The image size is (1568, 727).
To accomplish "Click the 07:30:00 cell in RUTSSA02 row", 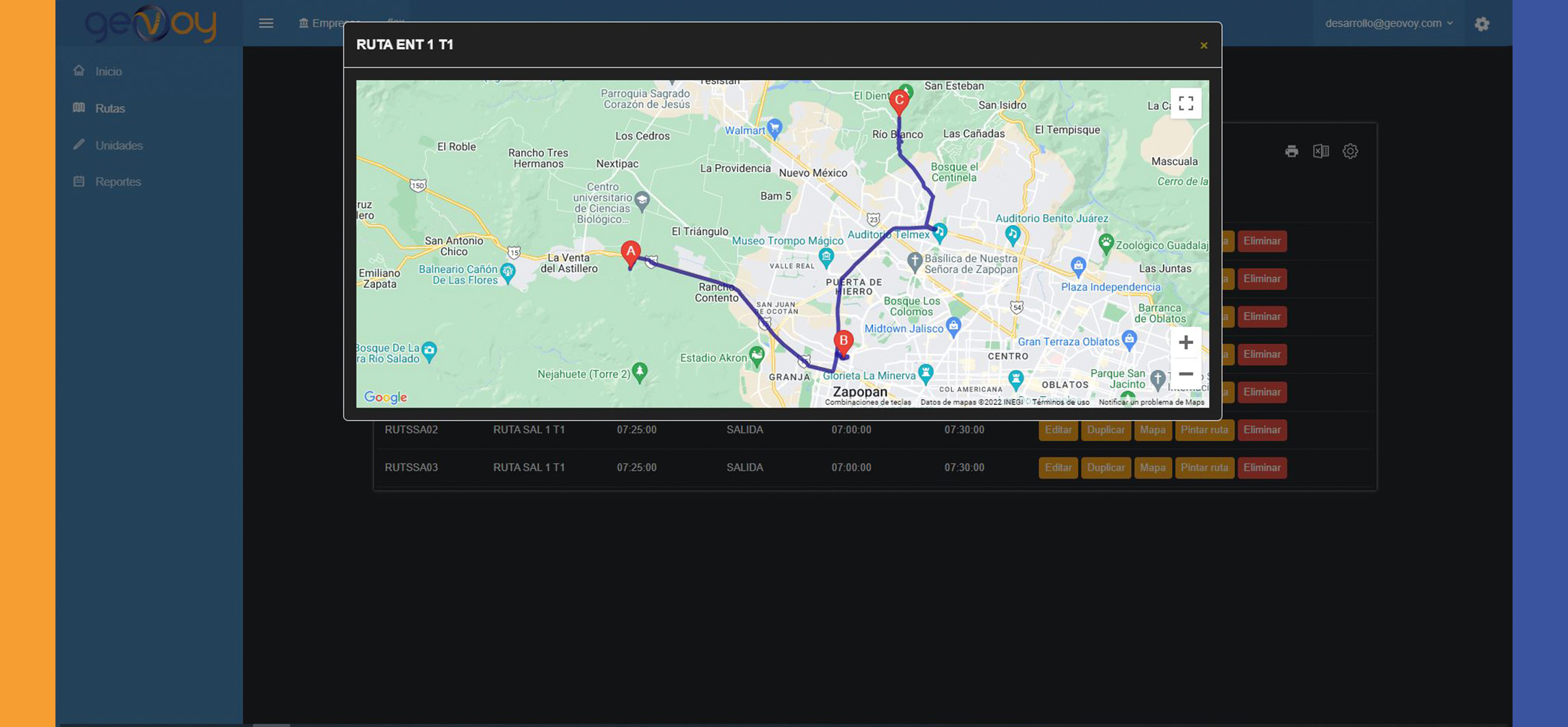I will tap(964, 429).
